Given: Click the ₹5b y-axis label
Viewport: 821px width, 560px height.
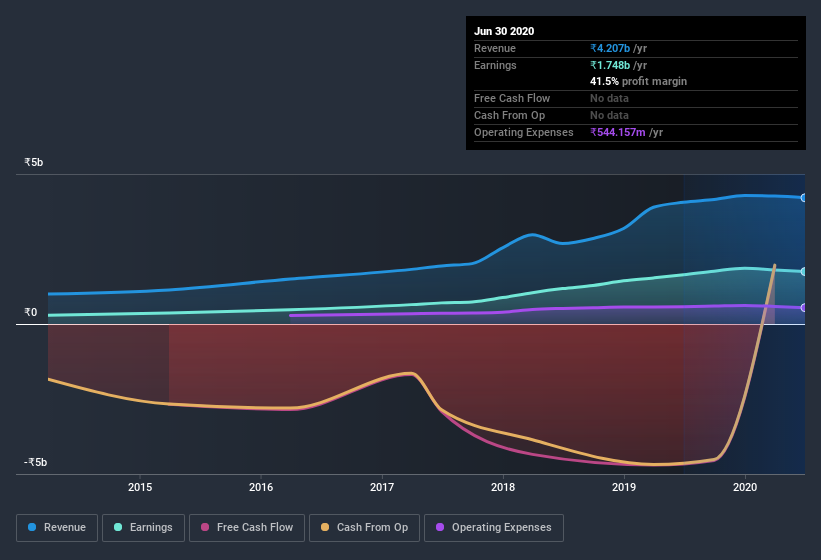Looking at the screenshot, I should [34, 162].
